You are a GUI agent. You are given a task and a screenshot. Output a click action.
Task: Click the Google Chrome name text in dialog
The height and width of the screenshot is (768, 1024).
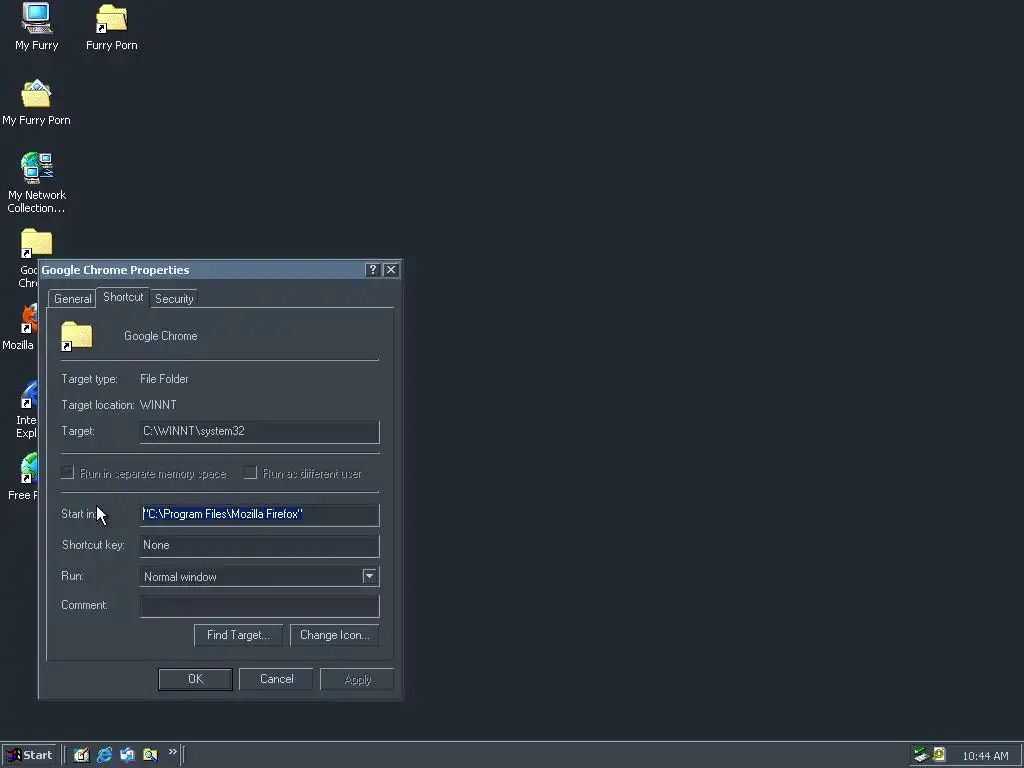[x=161, y=336]
